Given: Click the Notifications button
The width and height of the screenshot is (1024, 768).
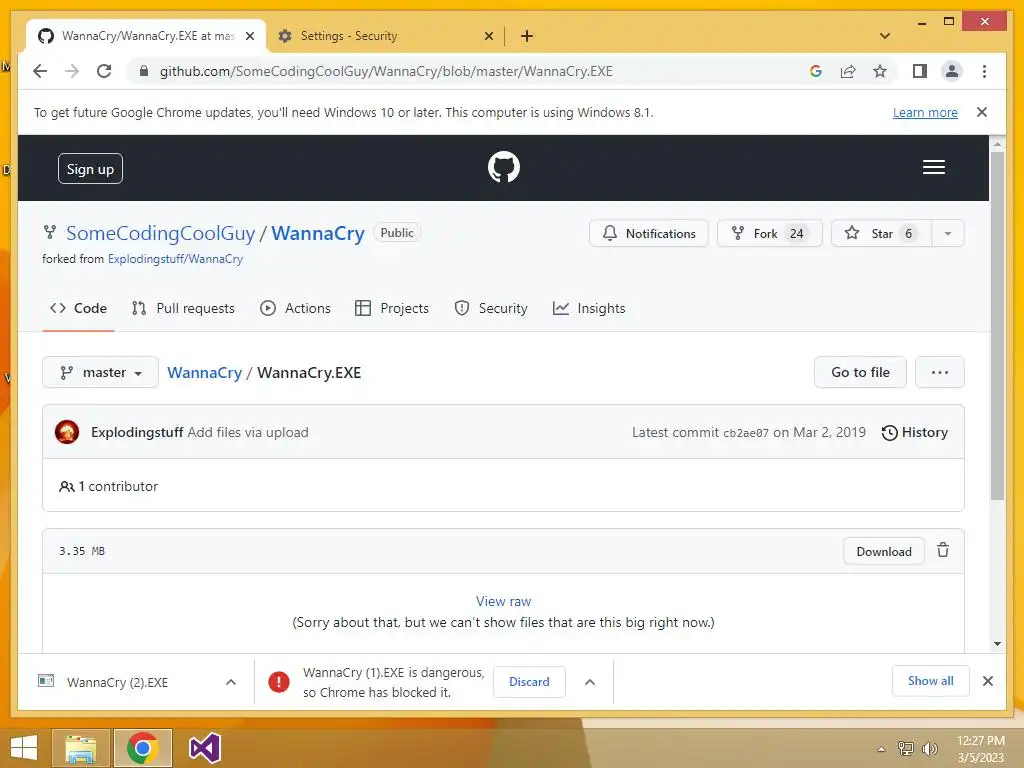Looking at the screenshot, I should click(x=648, y=233).
